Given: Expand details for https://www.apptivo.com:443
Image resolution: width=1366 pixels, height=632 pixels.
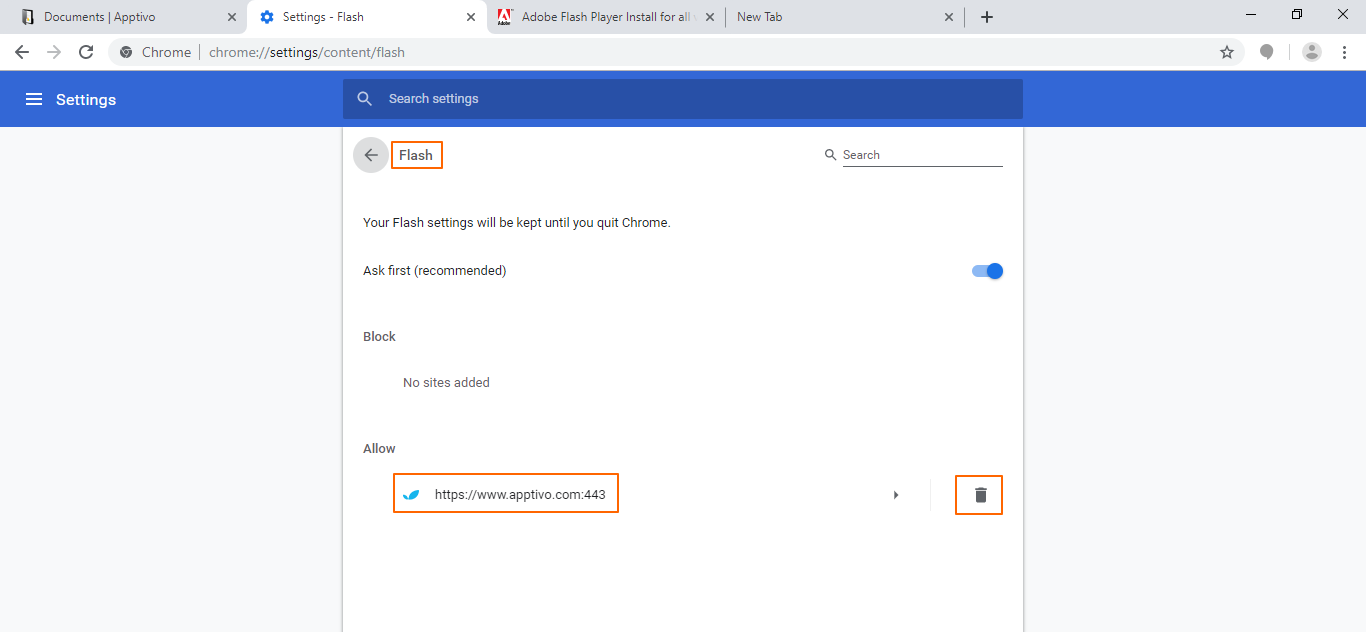Looking at the screenshot, I should (896, 494).
